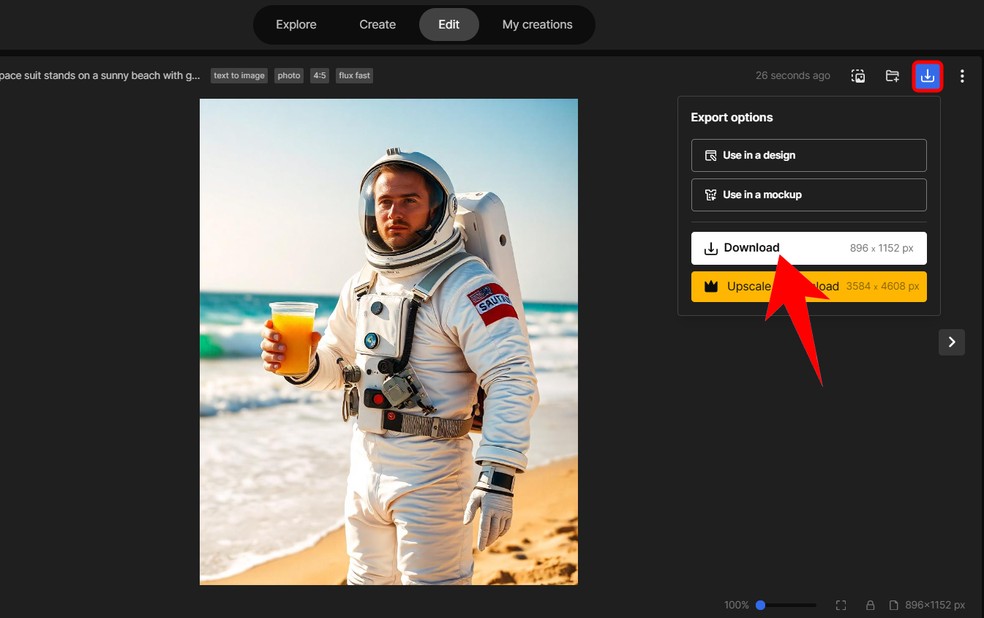
Task: Click the 'flux fast' model tag
Action: coord(354,76)
